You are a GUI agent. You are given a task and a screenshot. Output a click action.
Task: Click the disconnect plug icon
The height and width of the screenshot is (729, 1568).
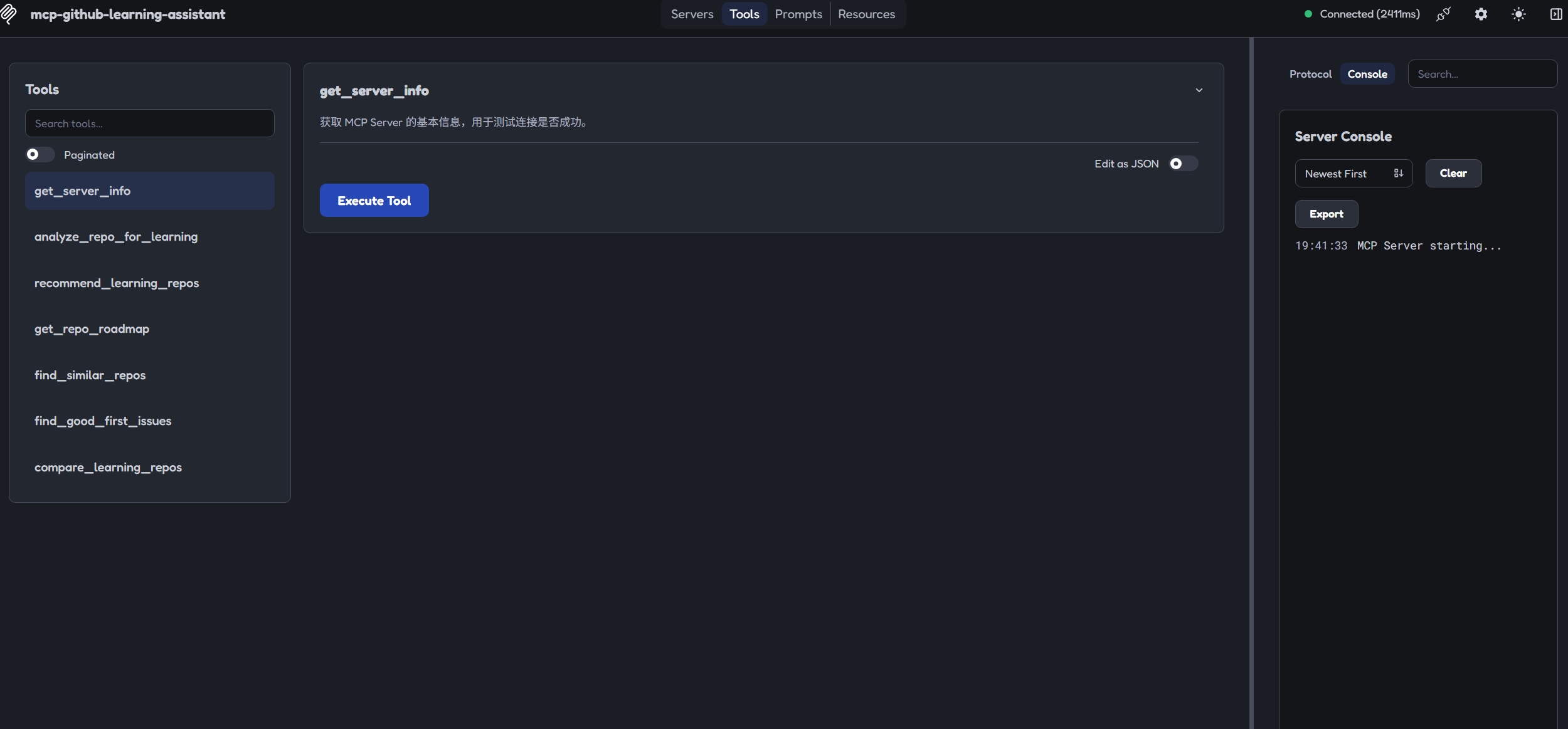pyautogui.click(x=1443, y=14)
